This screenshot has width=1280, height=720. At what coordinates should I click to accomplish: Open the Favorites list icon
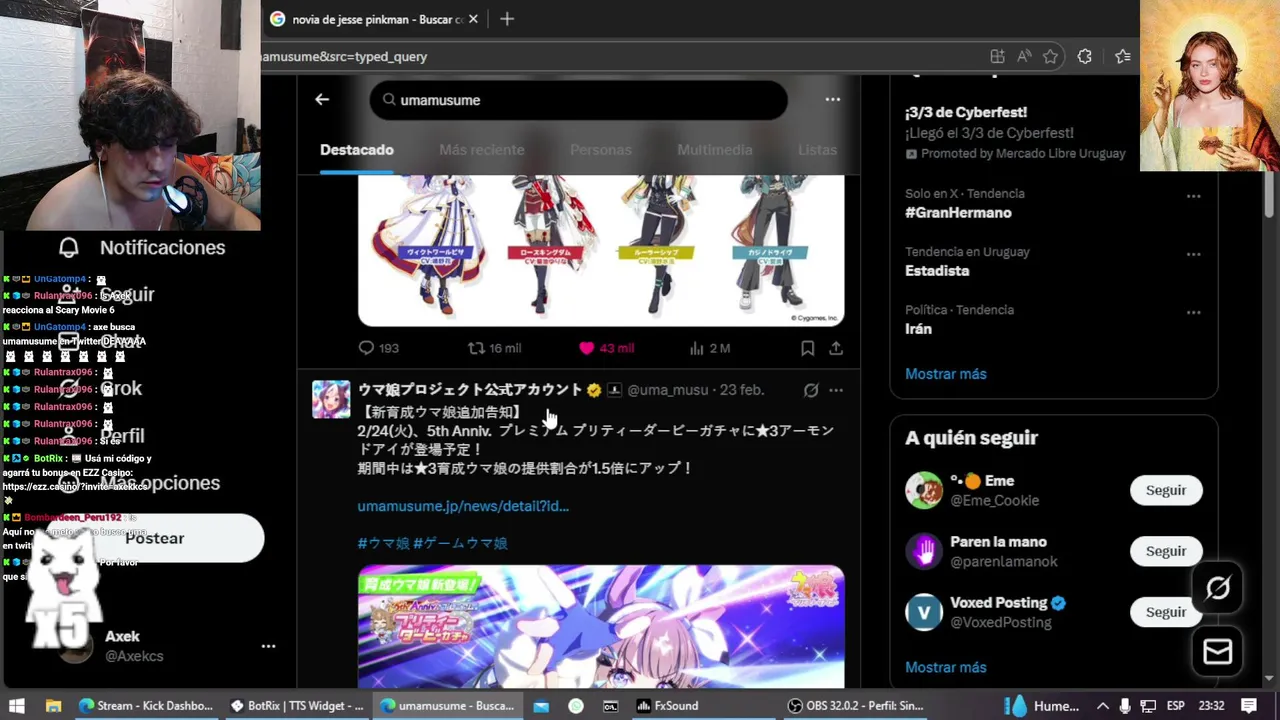coord(1122,57)
